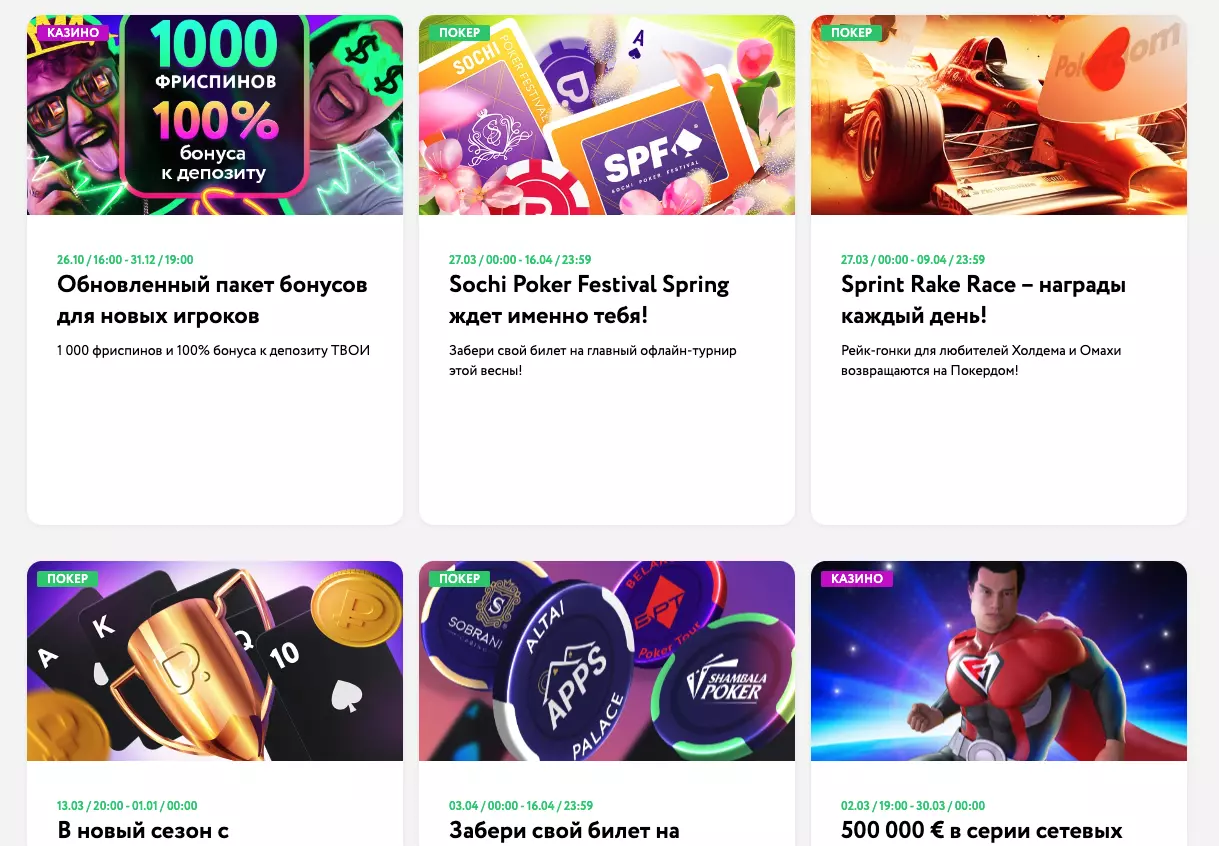Click the Sprint Rake Race date range
Screen dimensions: 1219x846
tap(913, 260)
